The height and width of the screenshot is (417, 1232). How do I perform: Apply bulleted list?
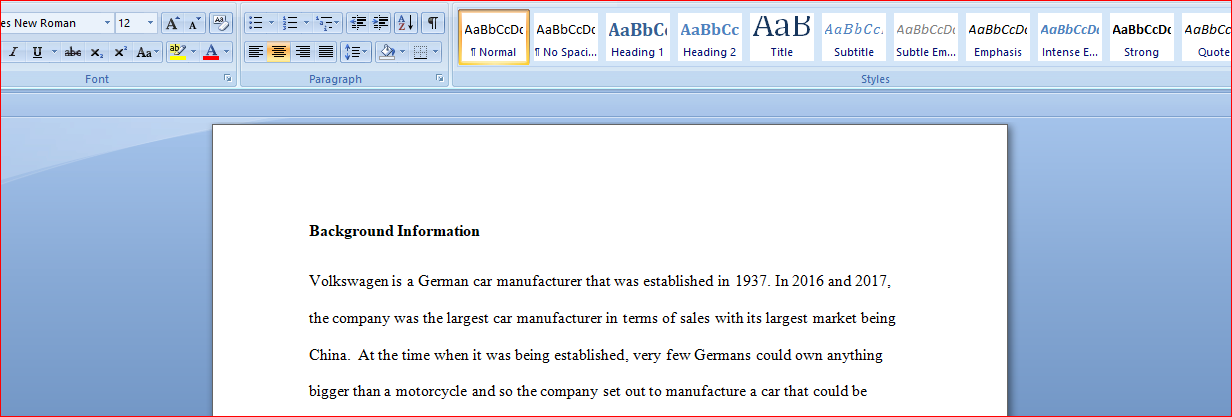256,23
